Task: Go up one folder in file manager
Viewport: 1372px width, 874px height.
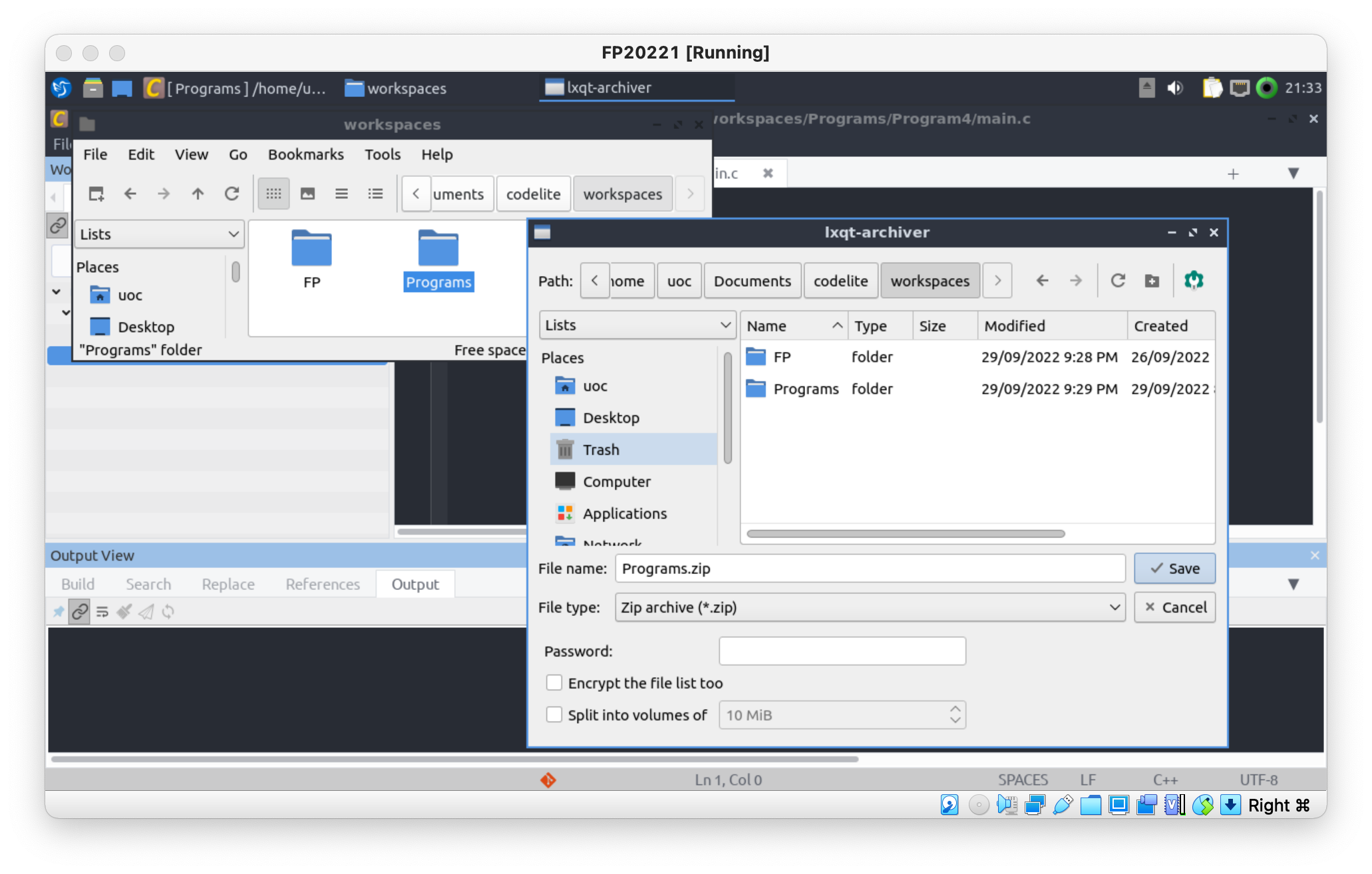Action: point(198,194)
